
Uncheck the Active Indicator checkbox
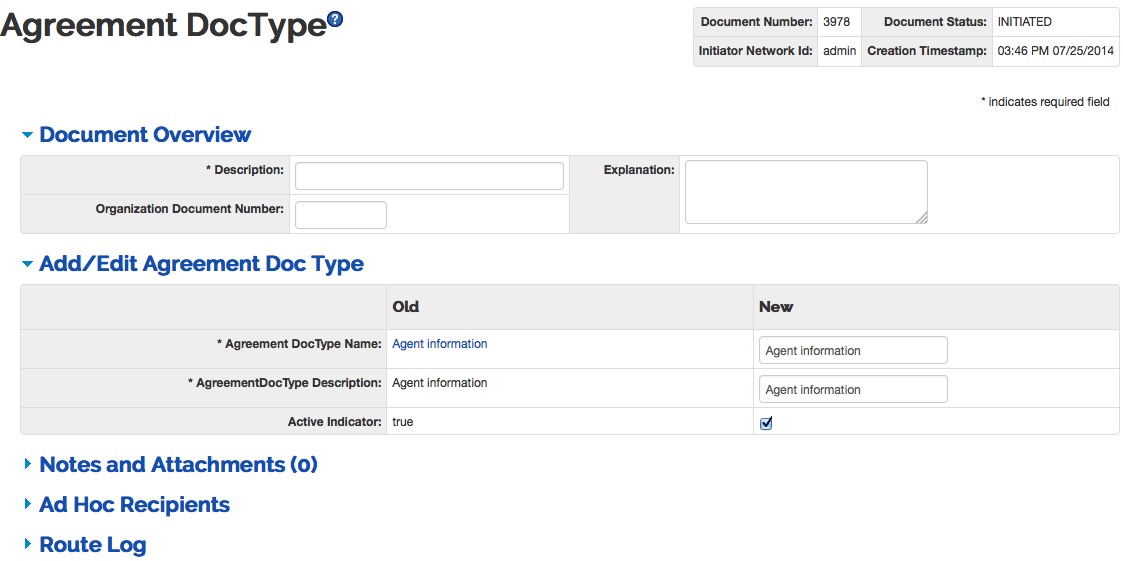point(766,423)
